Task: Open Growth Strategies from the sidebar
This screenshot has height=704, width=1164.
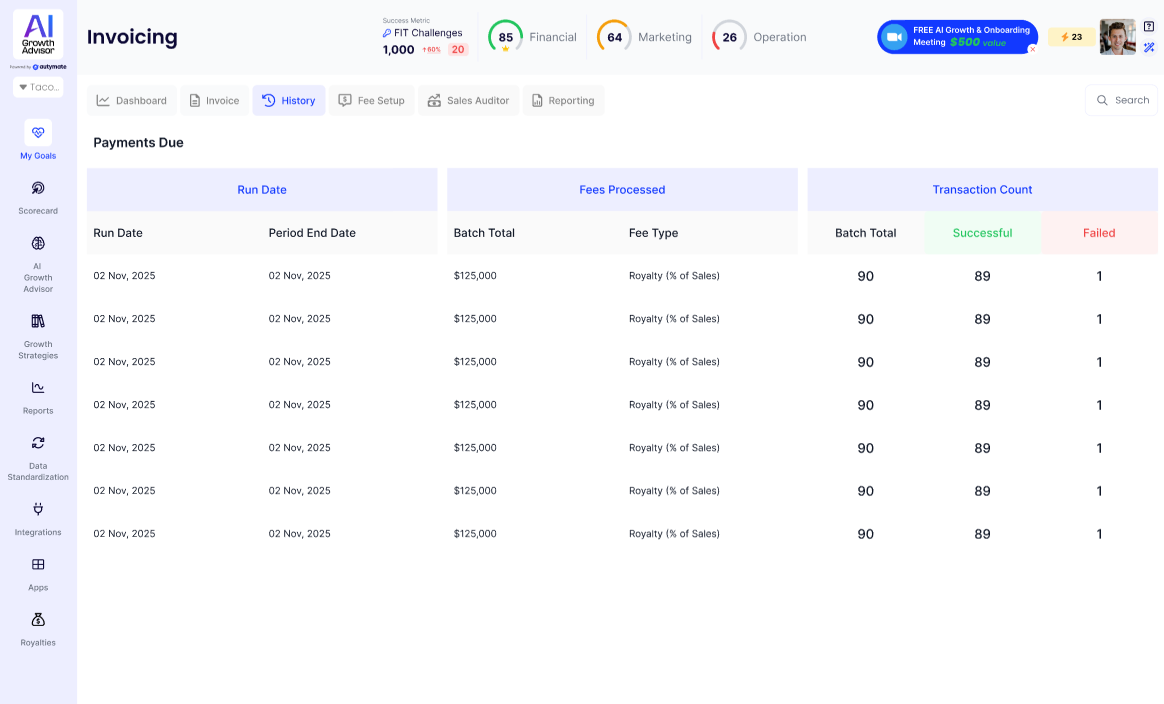Action: pyautogui.click(x=38, y=322)
